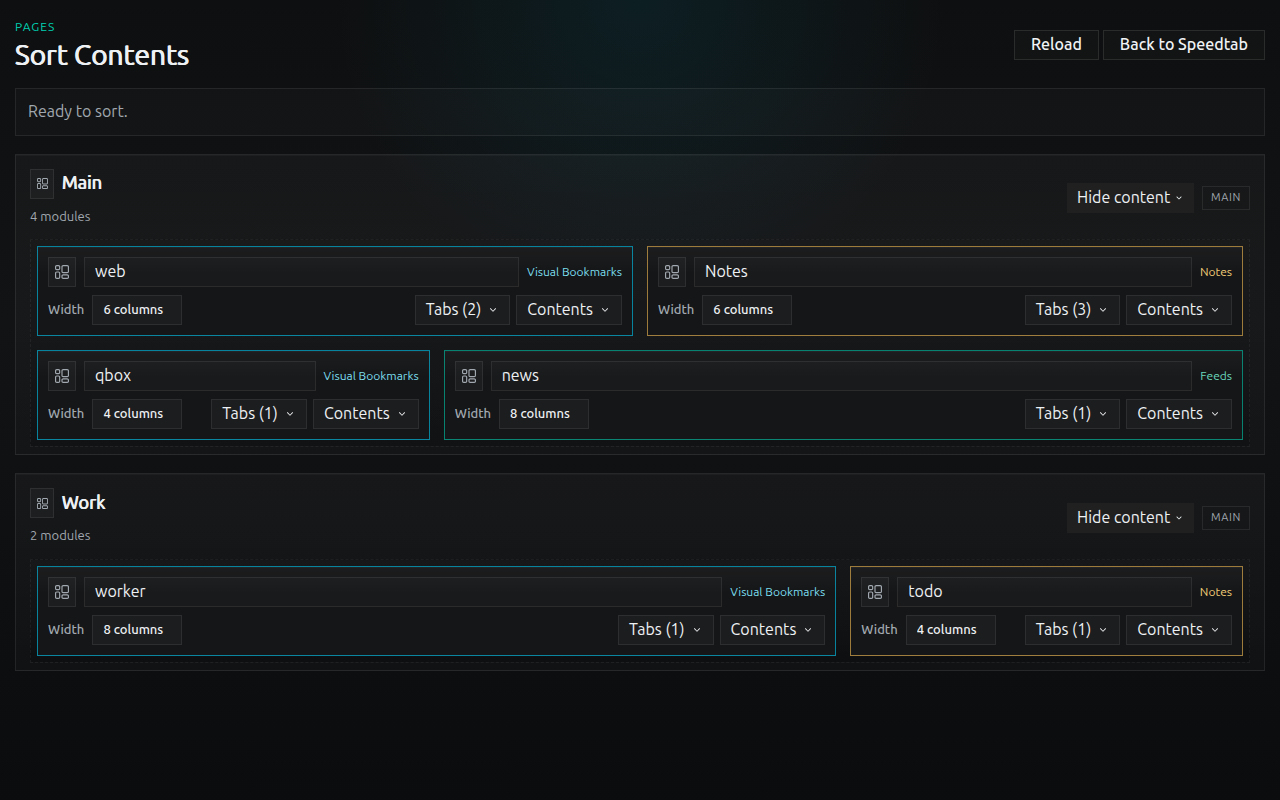
Task: Expand Contents dropdown of Notes module
Action: click(1179, 310)
